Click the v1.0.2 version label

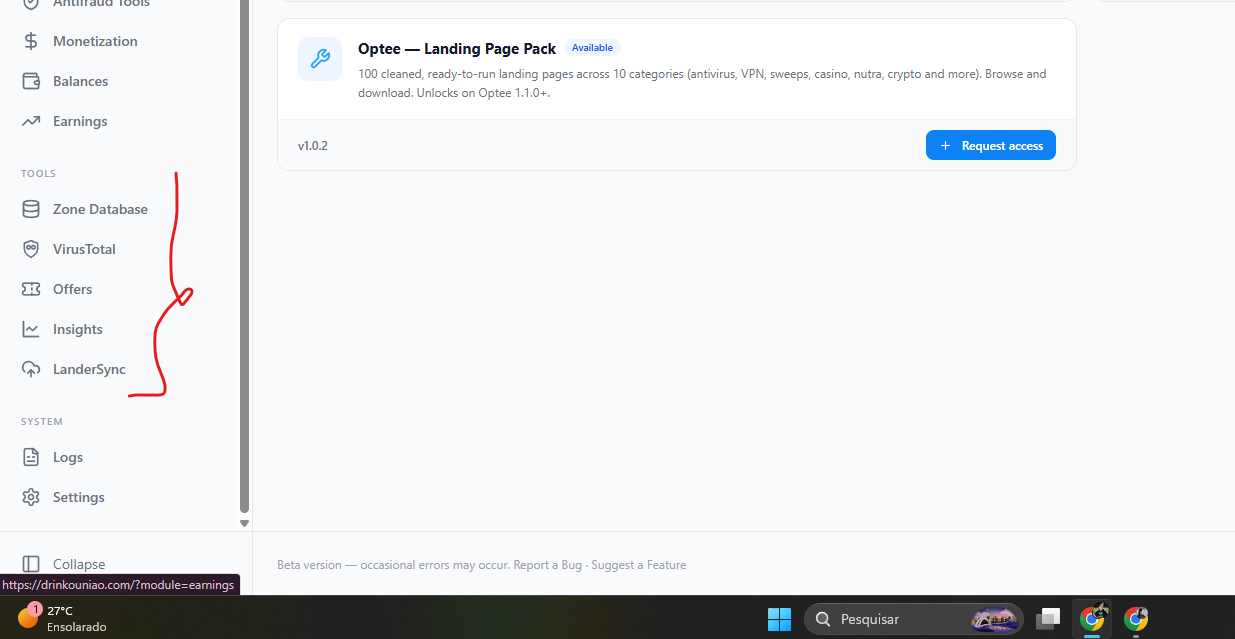(313, 146)
